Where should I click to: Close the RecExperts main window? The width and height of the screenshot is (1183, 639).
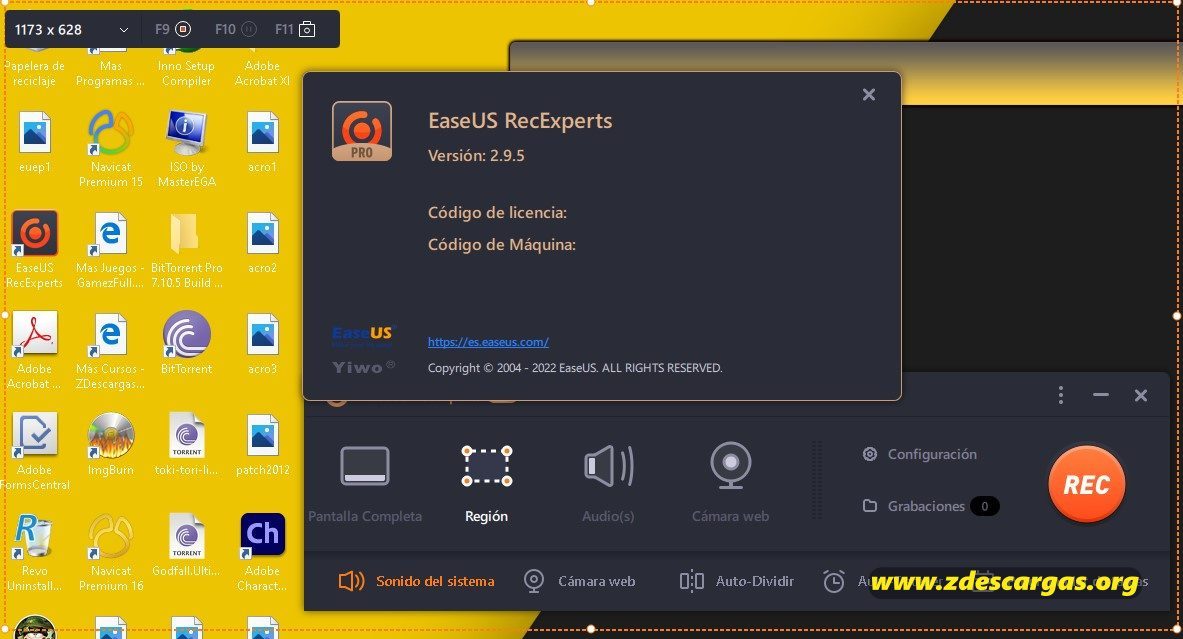[x=1141, y=395]
